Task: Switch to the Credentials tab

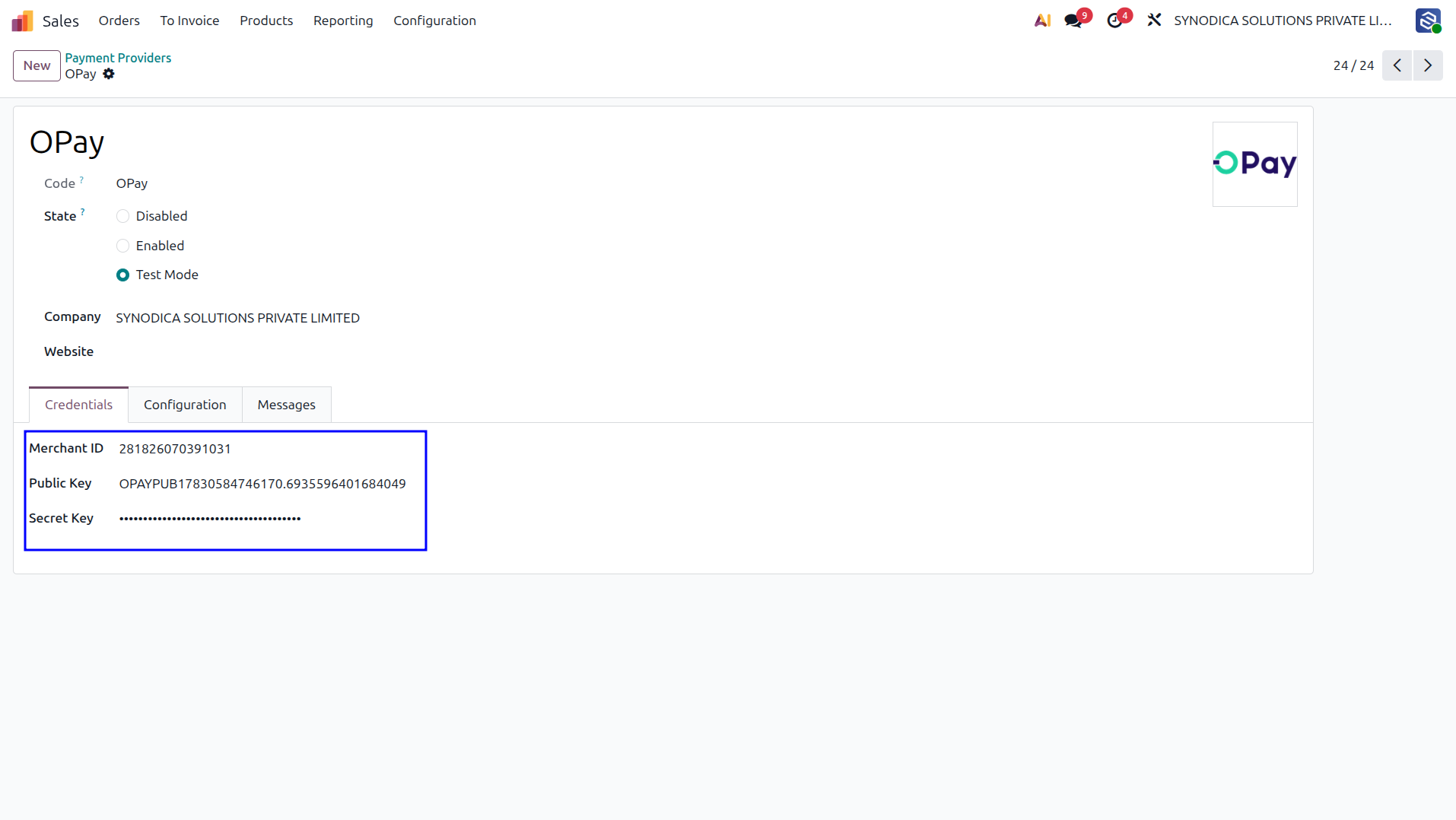Action: click(x=78, y=405)
